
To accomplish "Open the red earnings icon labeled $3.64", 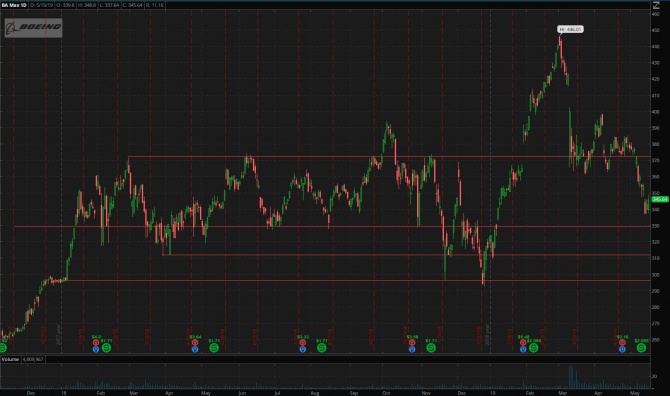I will pos(195,343).
